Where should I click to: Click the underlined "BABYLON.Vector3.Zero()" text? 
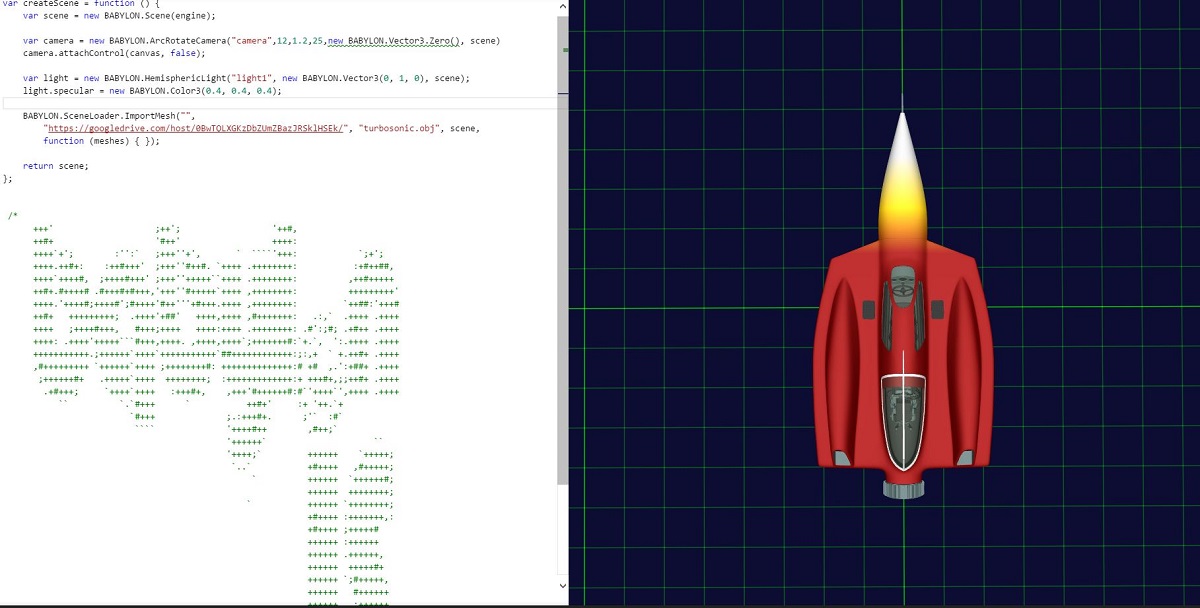(402, 41)
